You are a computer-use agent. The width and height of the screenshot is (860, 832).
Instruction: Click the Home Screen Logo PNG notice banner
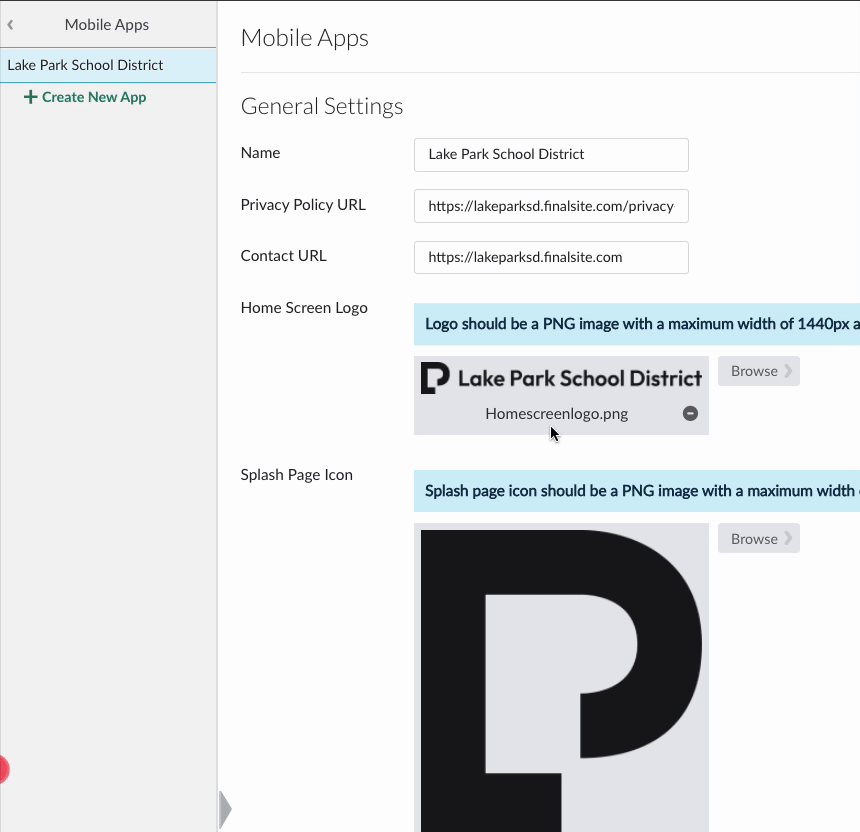pyautogui.click(x=637, y=324)
